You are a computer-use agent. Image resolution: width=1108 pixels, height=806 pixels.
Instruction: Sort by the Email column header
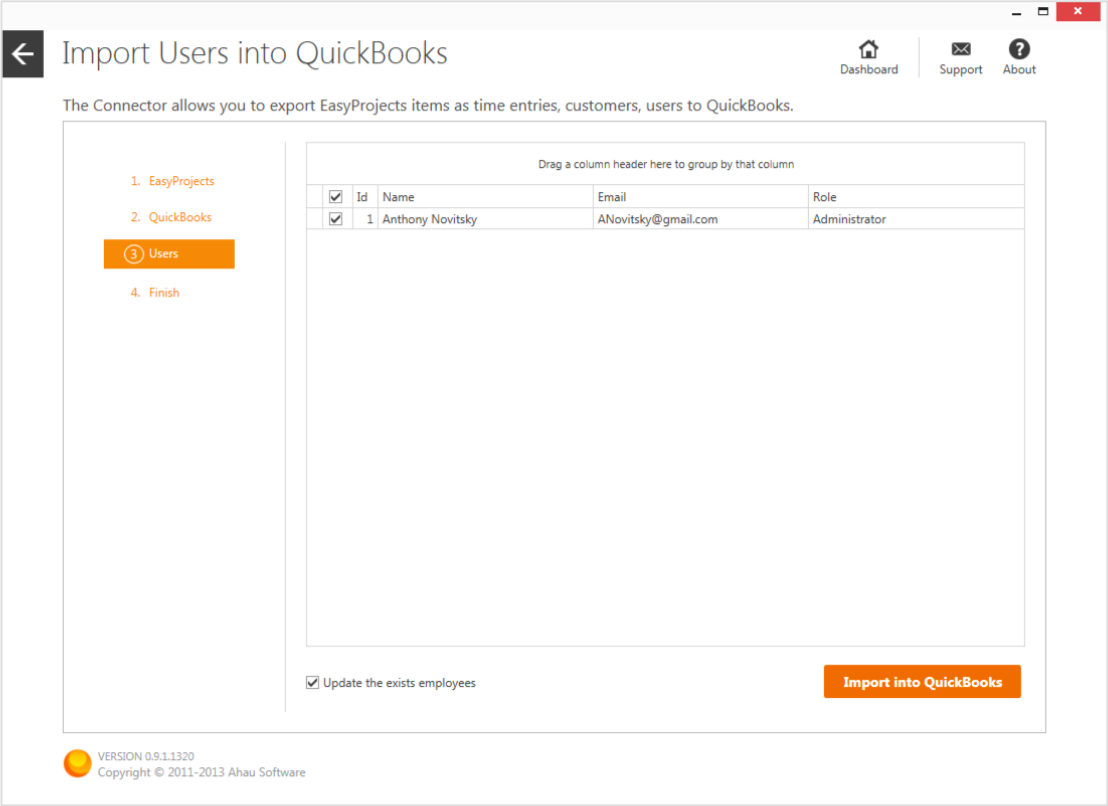[700, 197]
